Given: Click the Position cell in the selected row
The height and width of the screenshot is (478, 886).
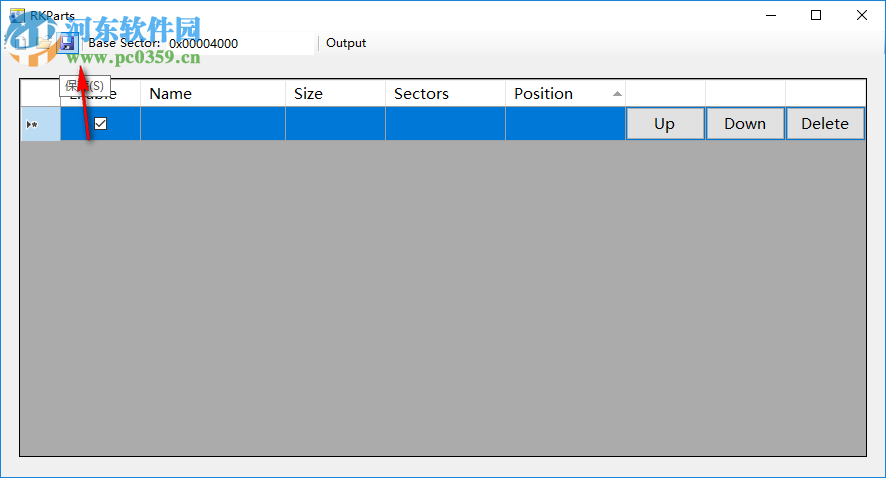Looking at the screenshot, I should point(565,124).
